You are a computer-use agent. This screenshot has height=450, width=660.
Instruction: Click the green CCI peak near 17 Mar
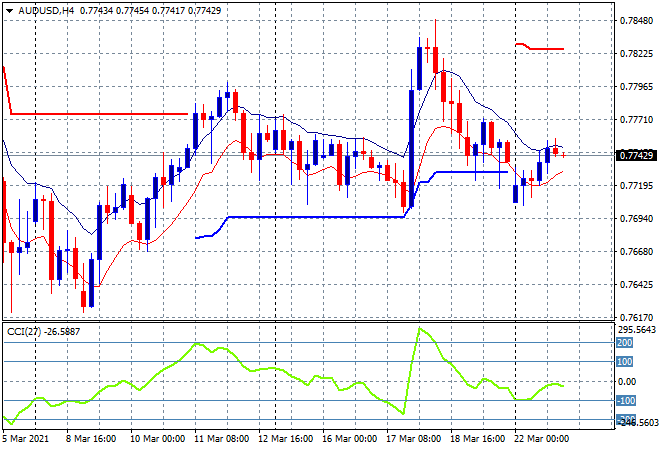[420, 329]
